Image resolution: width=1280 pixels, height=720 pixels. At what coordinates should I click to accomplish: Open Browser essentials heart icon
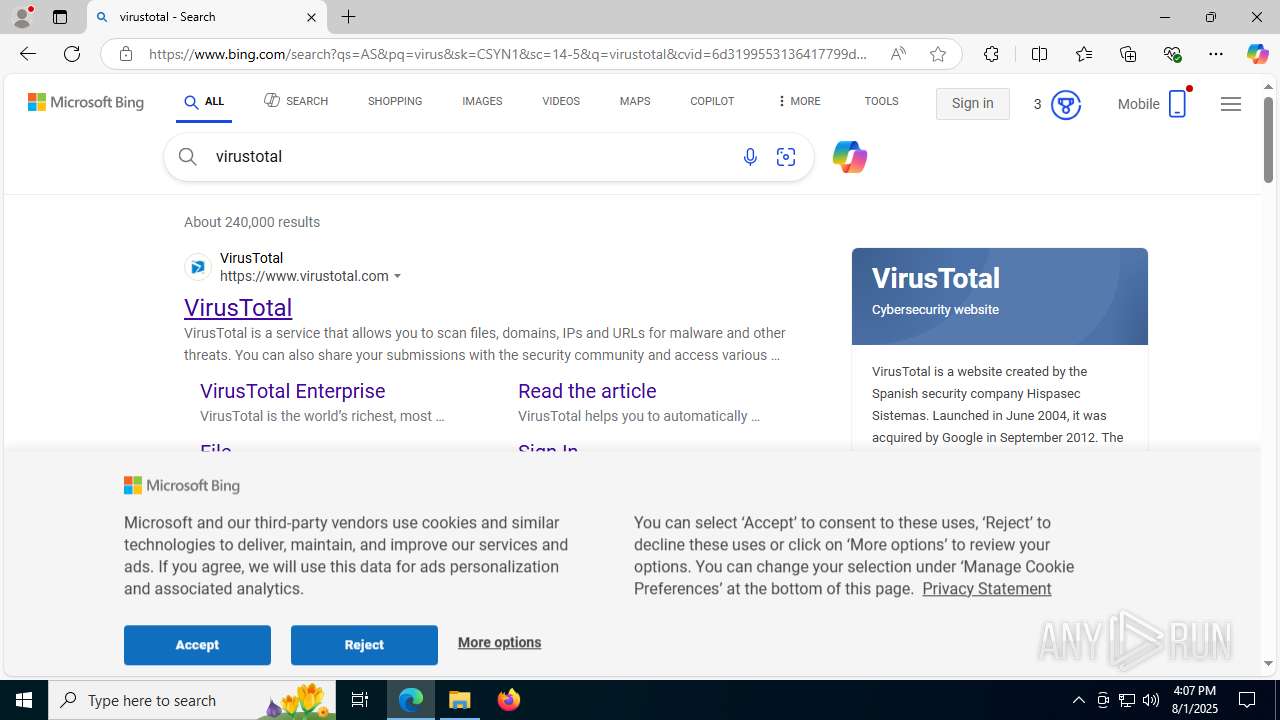point(1172,54)
